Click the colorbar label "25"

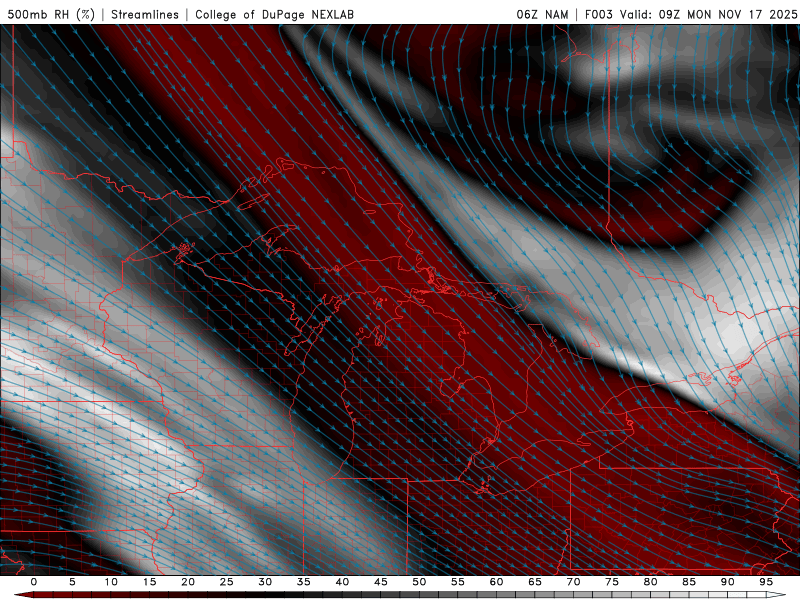coord(227,582)
